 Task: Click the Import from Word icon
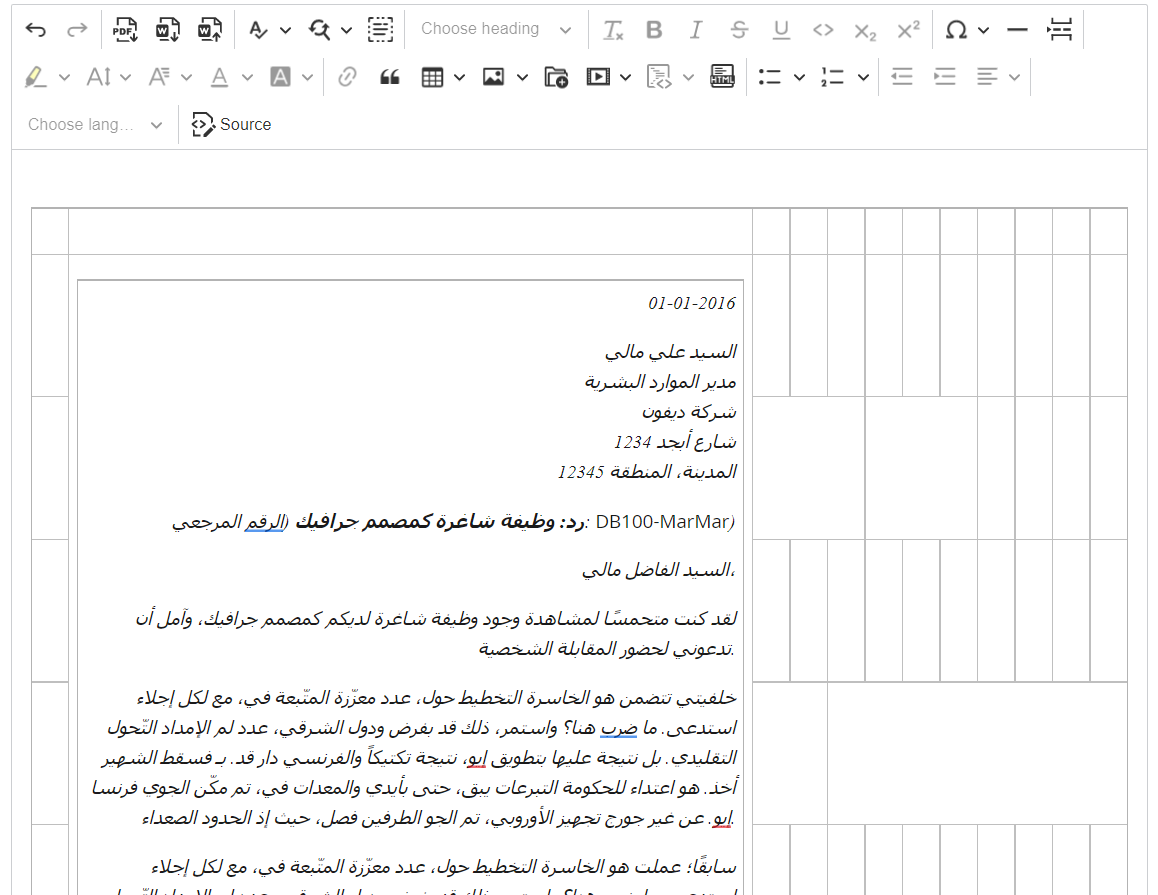tap(209, 30)
